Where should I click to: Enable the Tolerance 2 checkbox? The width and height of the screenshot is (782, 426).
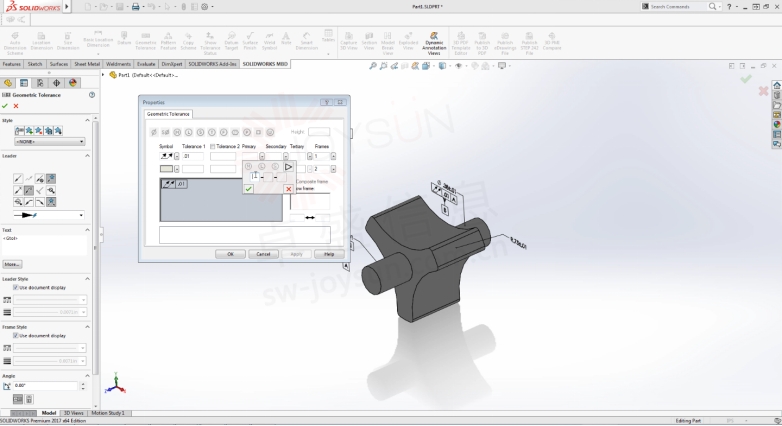click(x=212, y=146)
